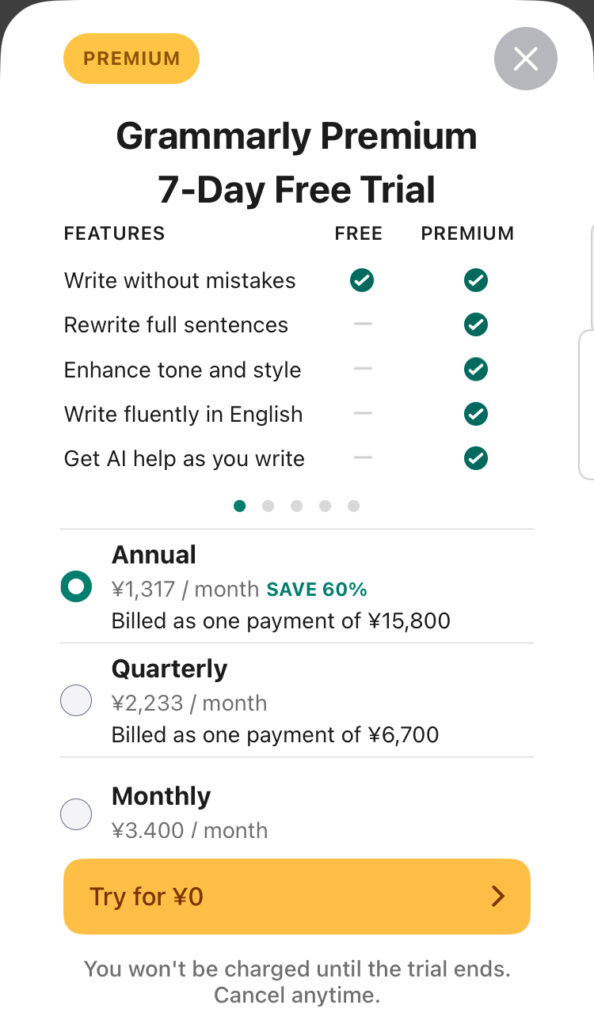The image size is (594, 1024).
Task: Click the last carousel dot
Action: pyautogui.click(x=354, y=506)
